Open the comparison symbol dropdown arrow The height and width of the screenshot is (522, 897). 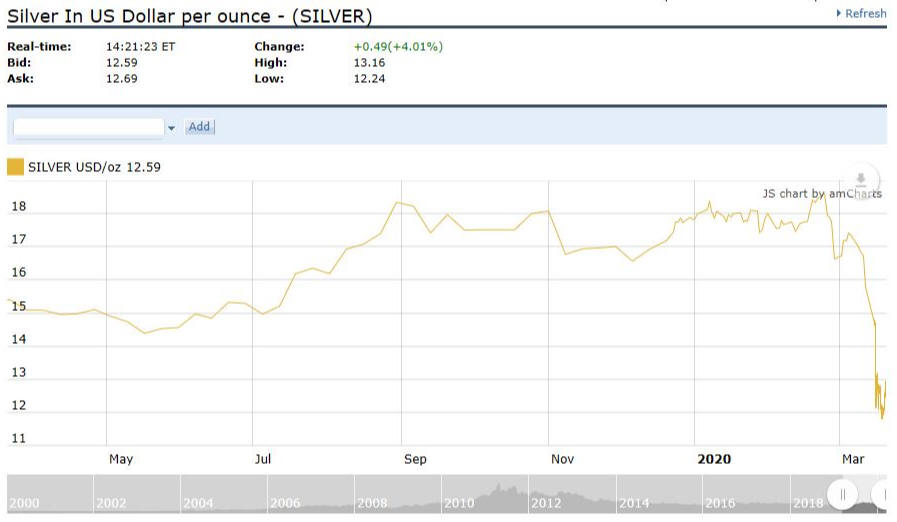coord(171,128)
